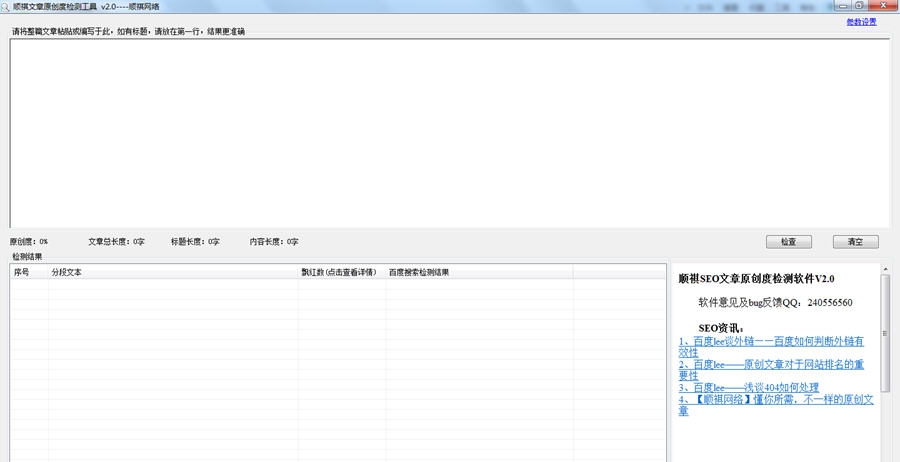
Task: Select the 序号 column header
Action: pos(30,273)
